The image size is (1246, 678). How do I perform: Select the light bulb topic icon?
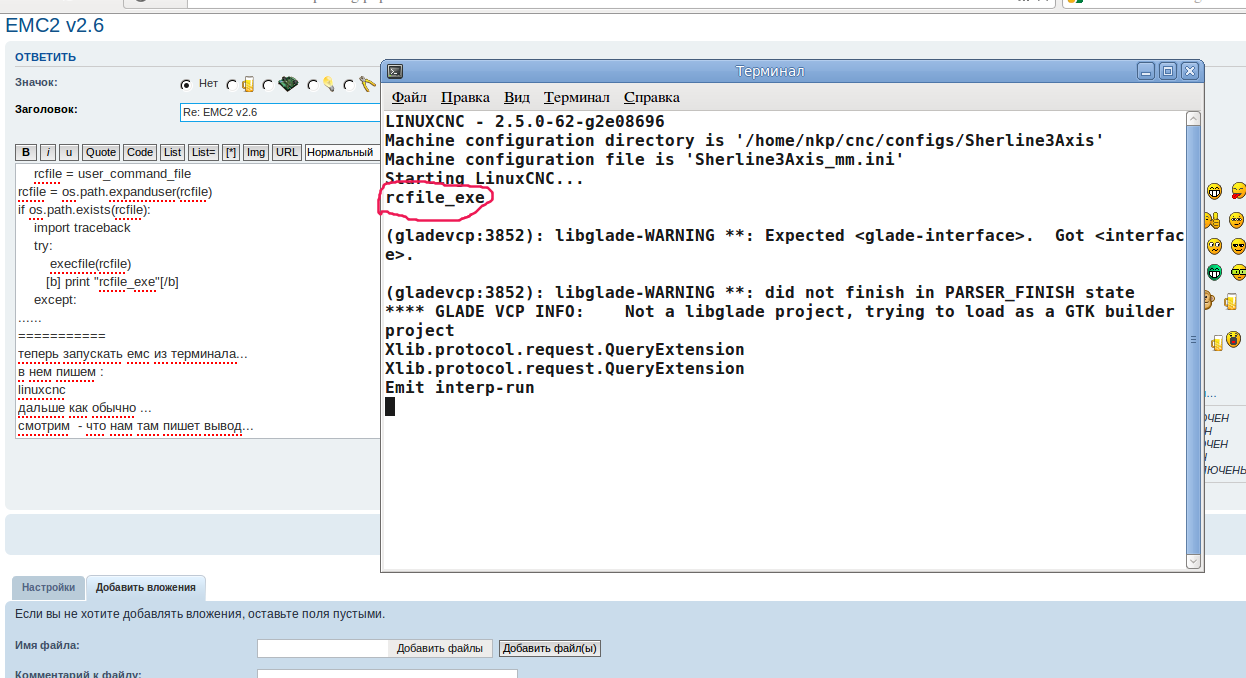click(327, 84)
